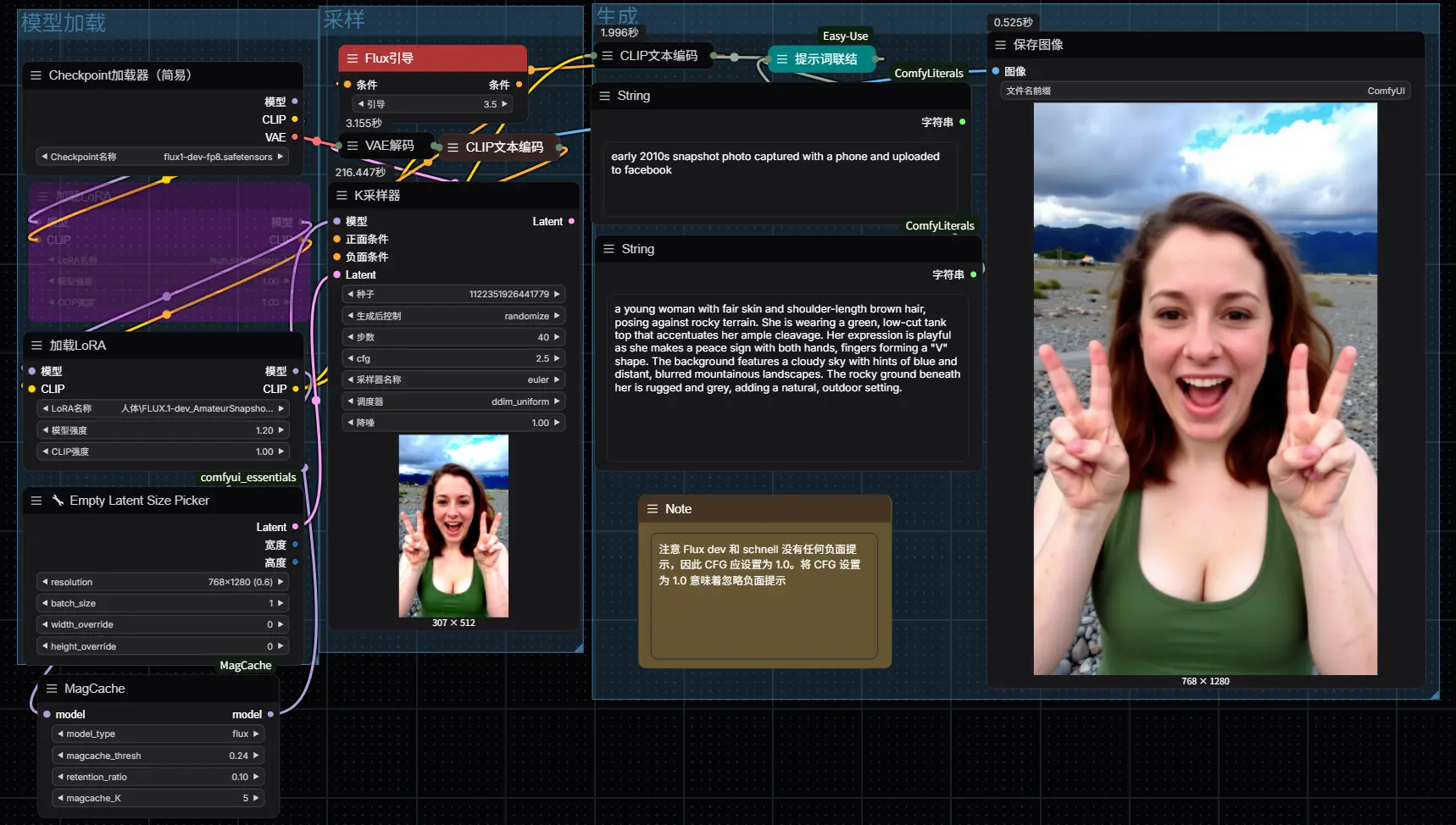Click the K采样器 Latent output socket
The image size is (1456, 825).
pos(571,221)
